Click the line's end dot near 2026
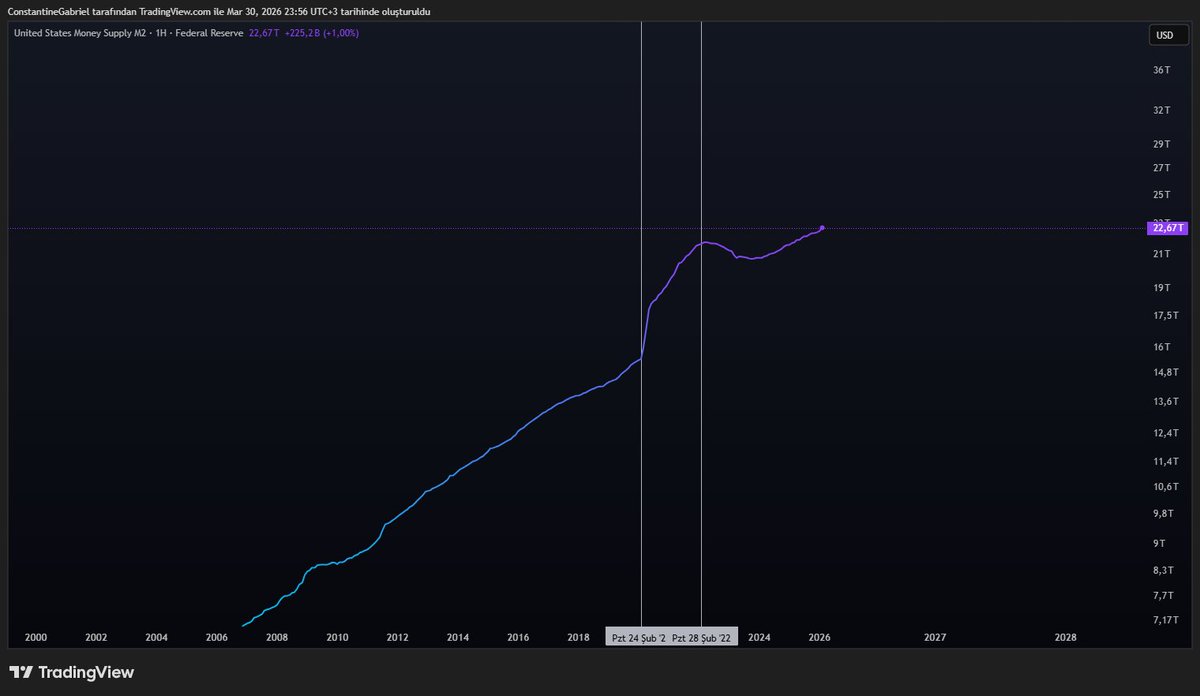This screenshot has height=696, width=1200. pos(822,228)
